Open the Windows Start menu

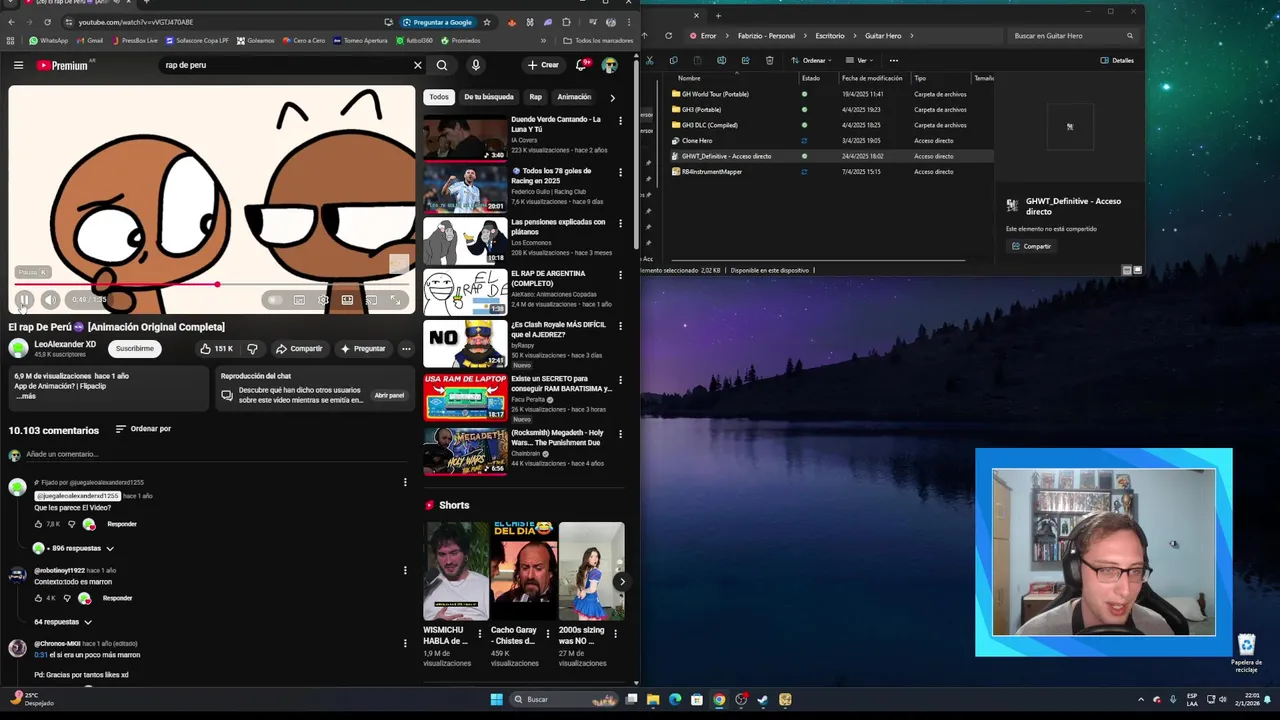click(496, 699)
